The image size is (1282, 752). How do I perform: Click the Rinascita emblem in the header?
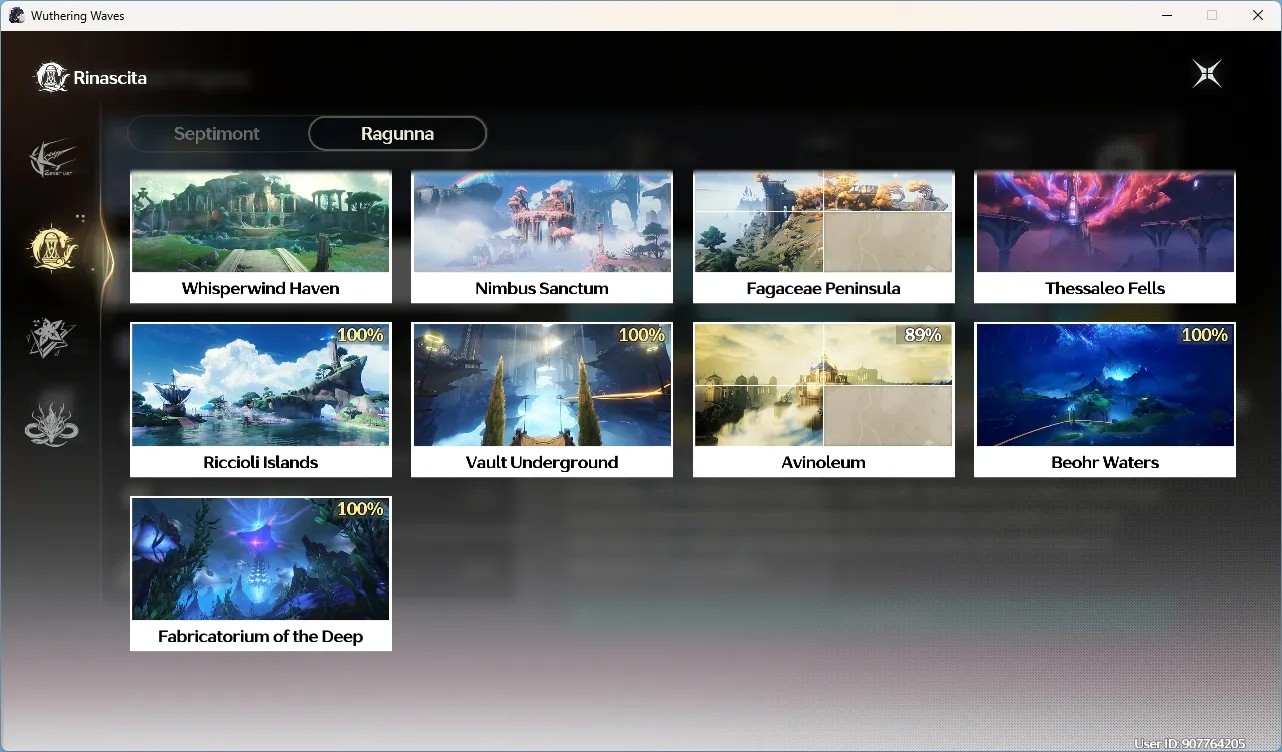tap(52, 77)
